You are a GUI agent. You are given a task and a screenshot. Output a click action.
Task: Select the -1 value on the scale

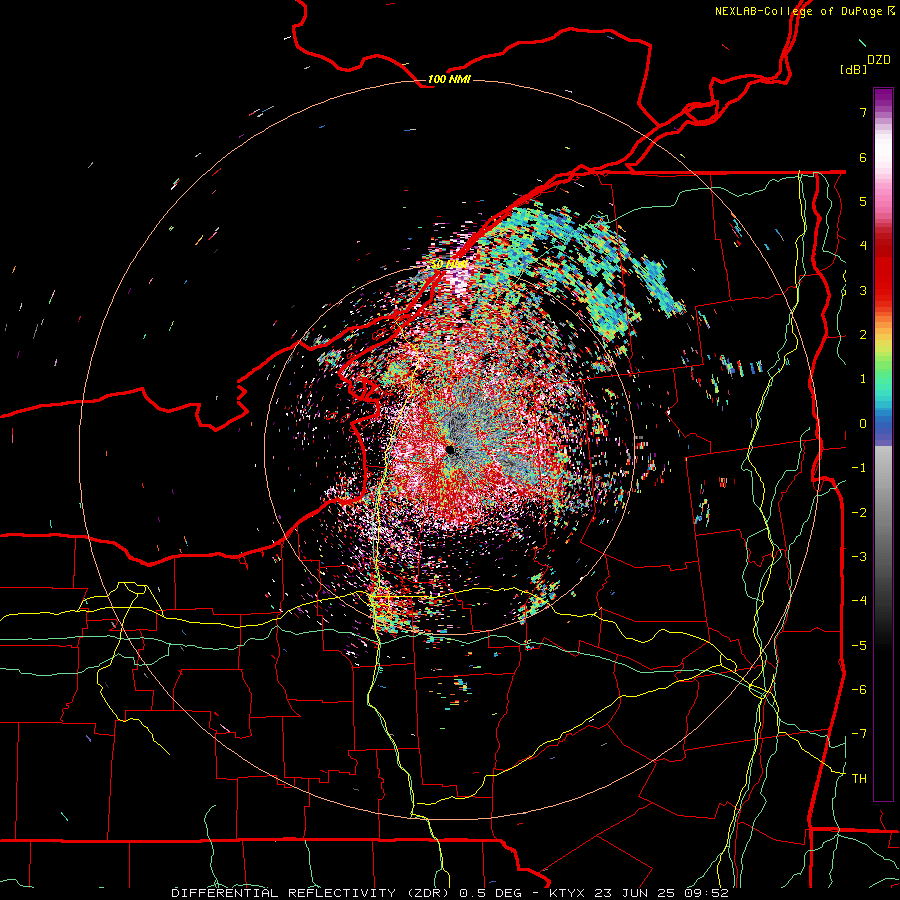pos(859,468)
